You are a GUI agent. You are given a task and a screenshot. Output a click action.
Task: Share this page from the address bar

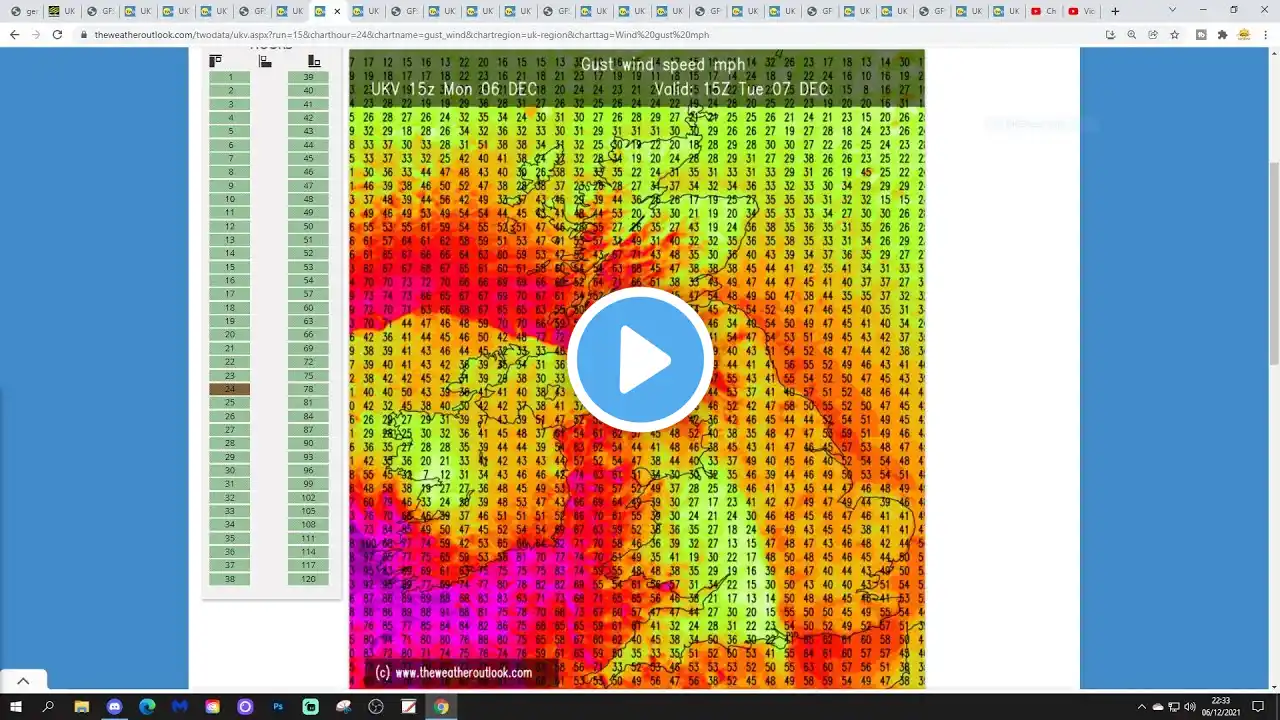pos(1153,34)
